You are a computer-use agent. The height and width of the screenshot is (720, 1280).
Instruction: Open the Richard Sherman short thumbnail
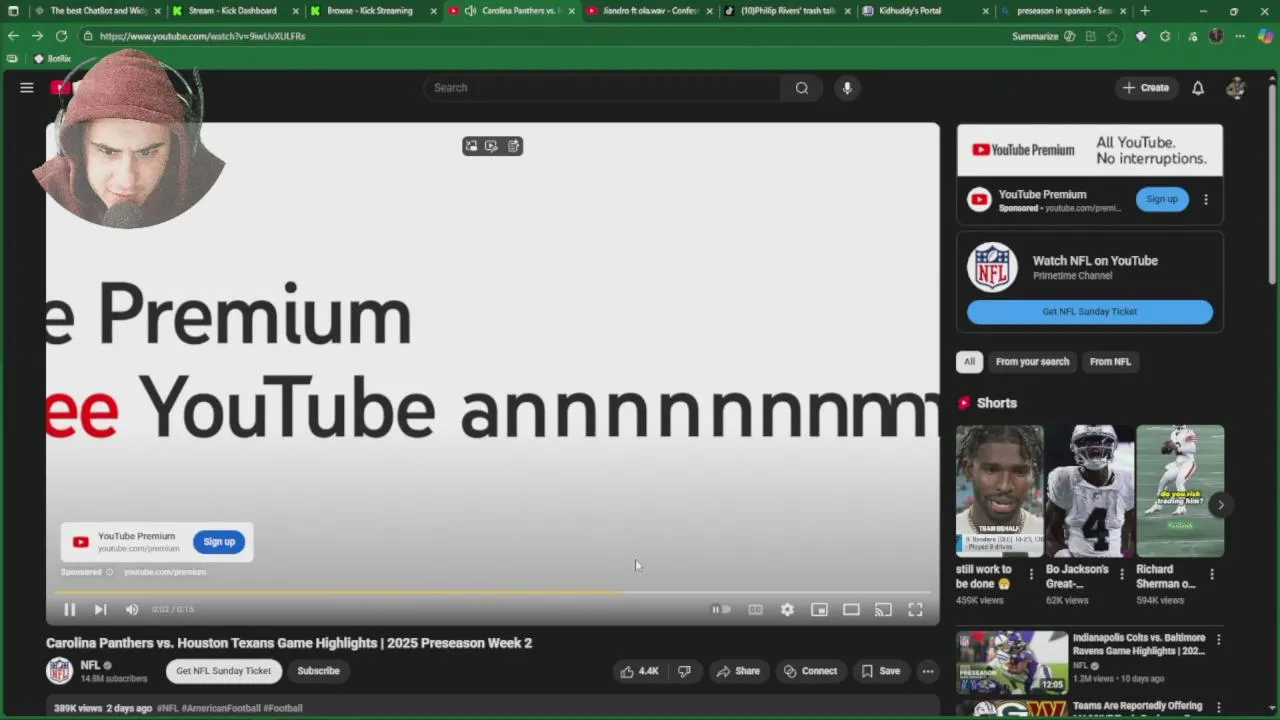point(1180,491)
